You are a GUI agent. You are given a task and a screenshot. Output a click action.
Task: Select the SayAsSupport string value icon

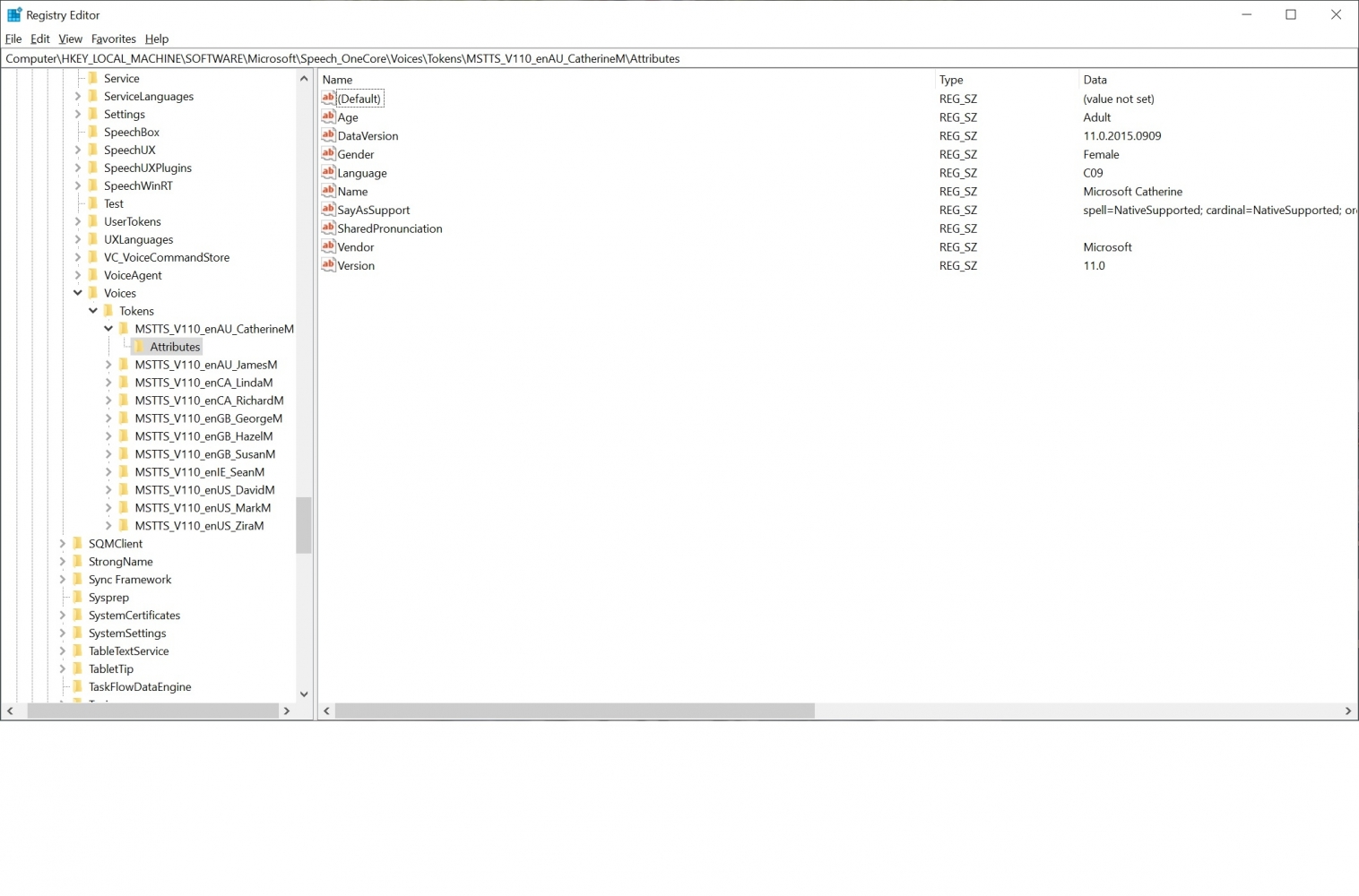328,210
